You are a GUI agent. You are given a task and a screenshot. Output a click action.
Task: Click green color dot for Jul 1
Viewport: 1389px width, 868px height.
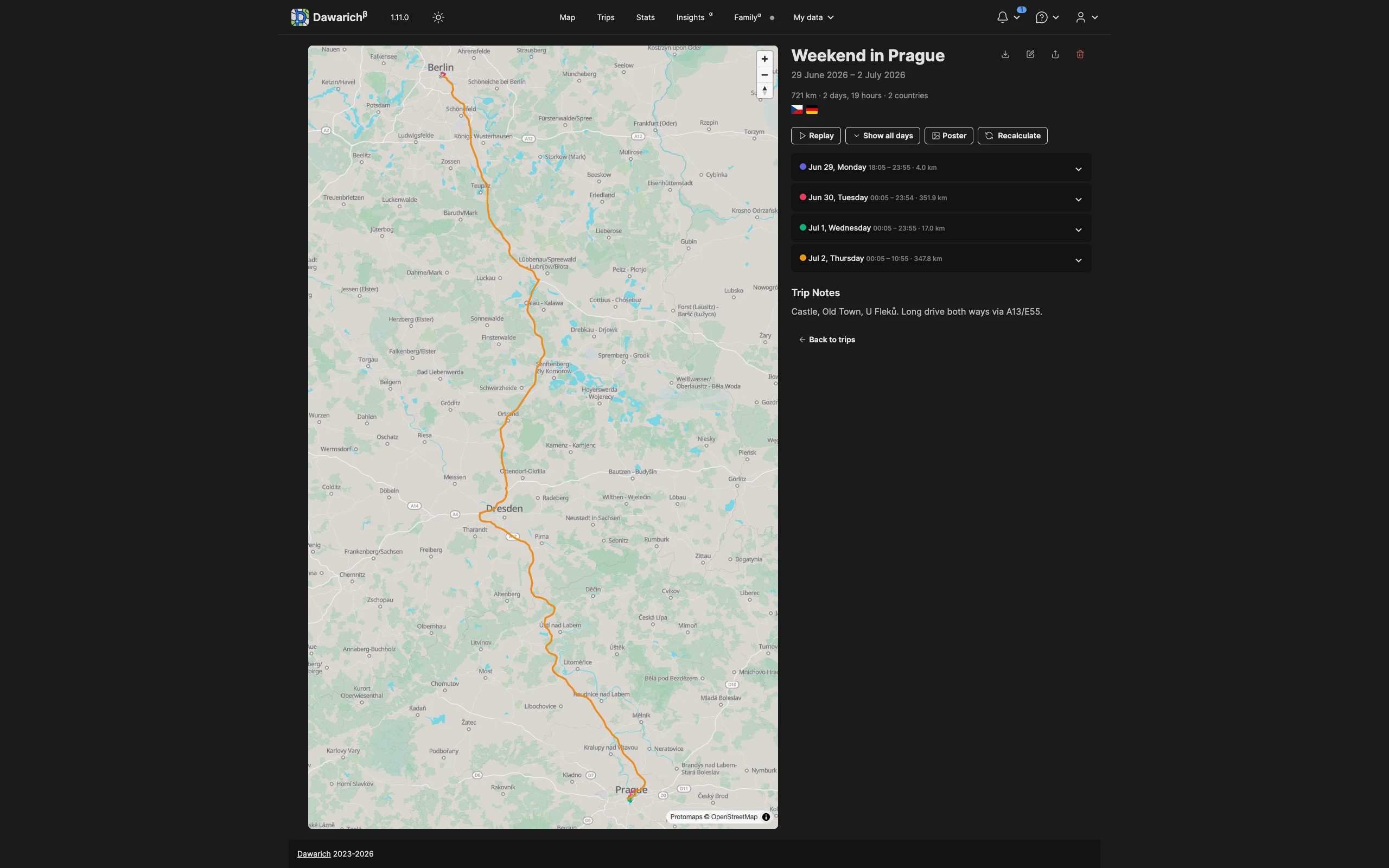click(x=803, y=227)
